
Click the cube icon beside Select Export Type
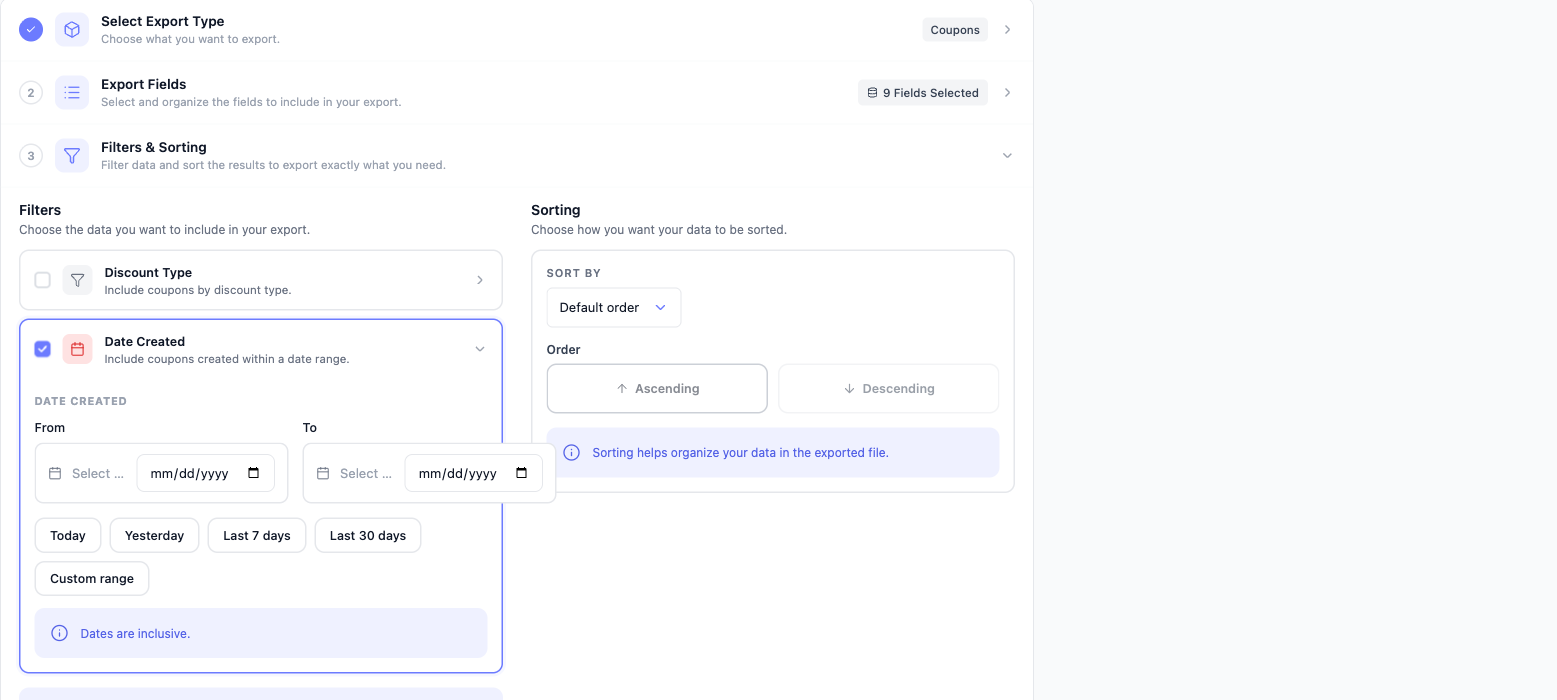[72, 30]
